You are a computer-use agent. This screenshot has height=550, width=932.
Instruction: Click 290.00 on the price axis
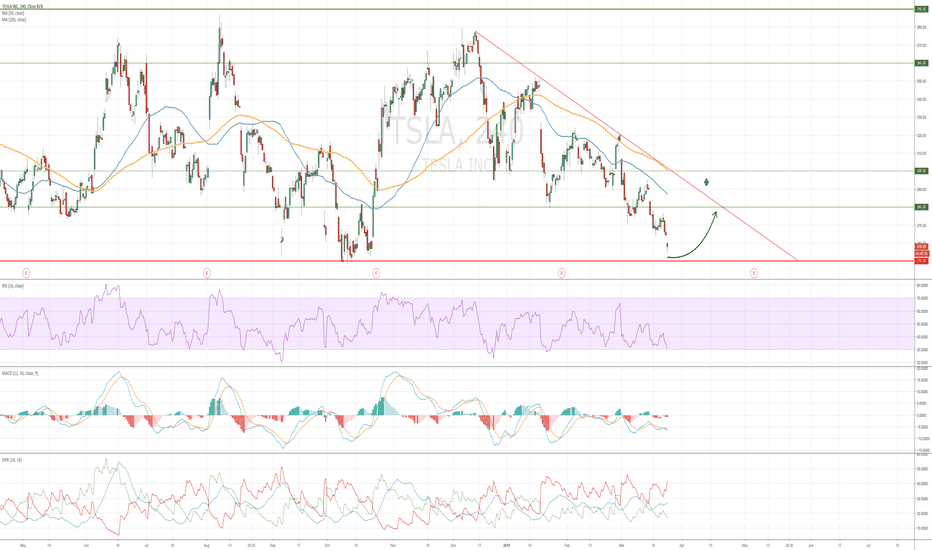[x=922, y=189]
